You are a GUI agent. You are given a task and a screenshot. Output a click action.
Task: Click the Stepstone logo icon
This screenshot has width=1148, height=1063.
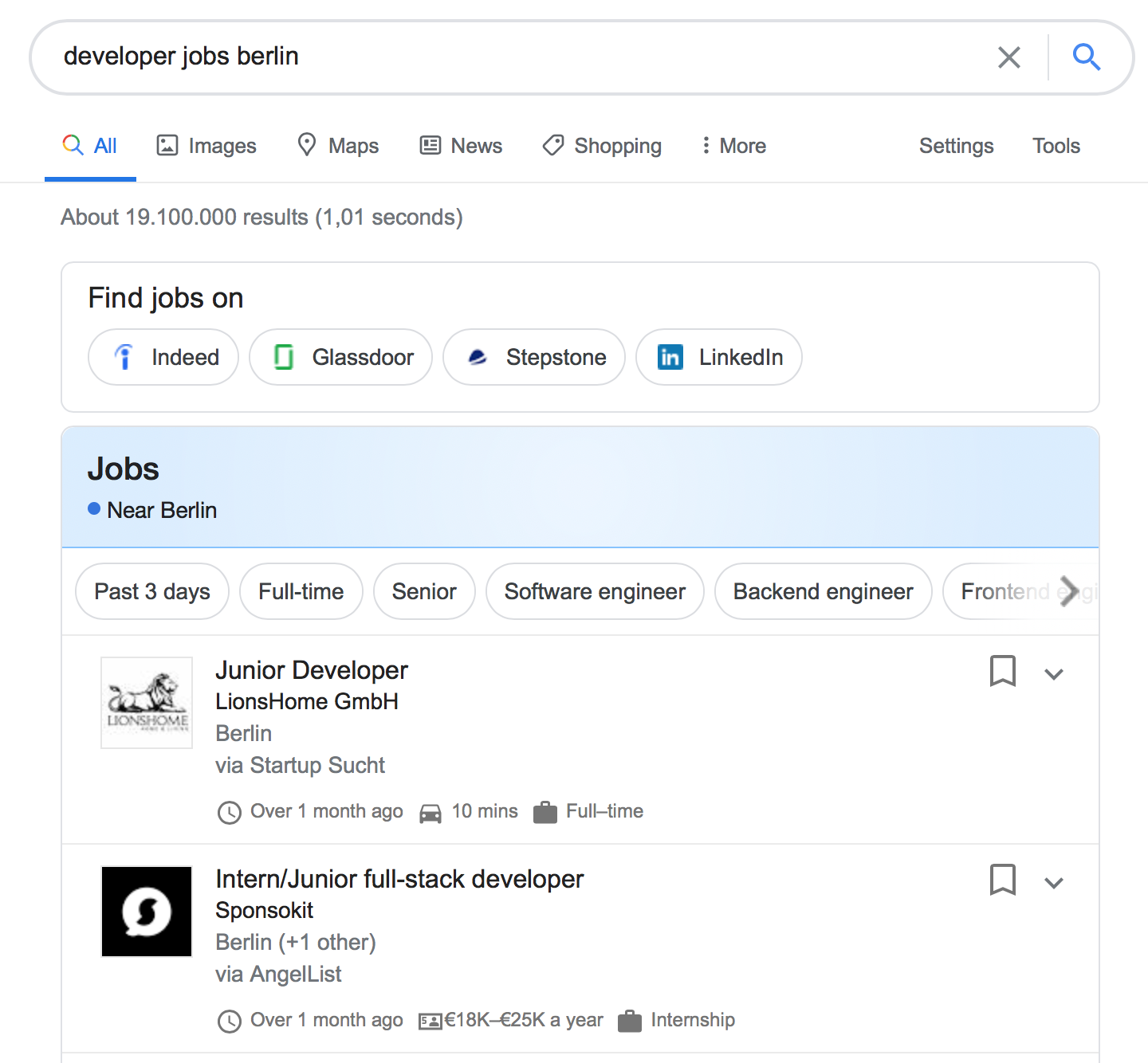point(478,357)
